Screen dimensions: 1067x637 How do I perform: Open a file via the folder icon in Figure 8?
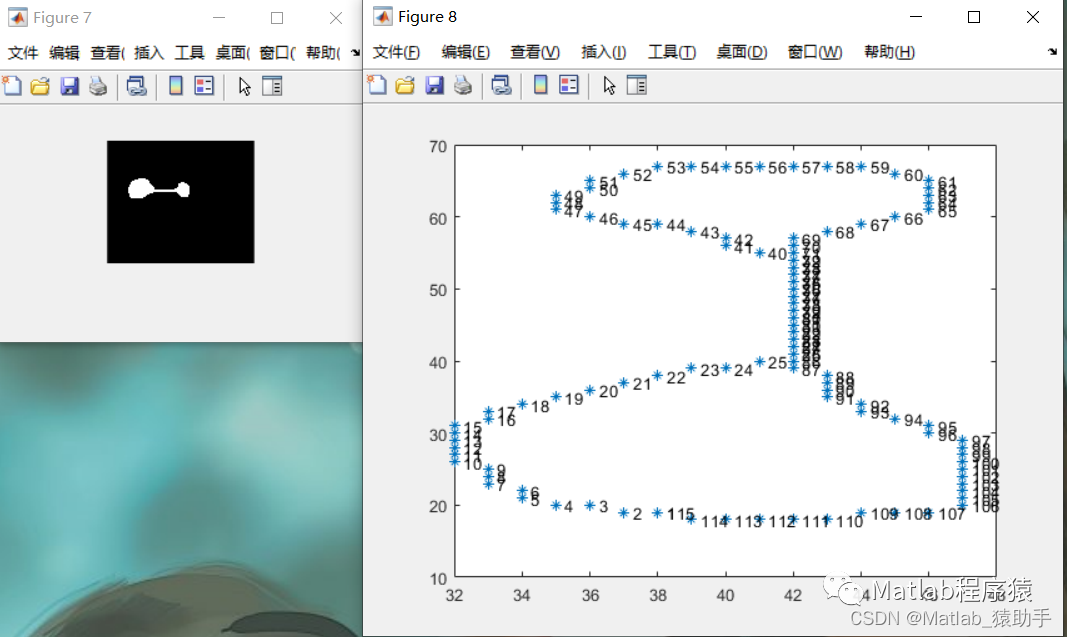(x=405, y=85)
